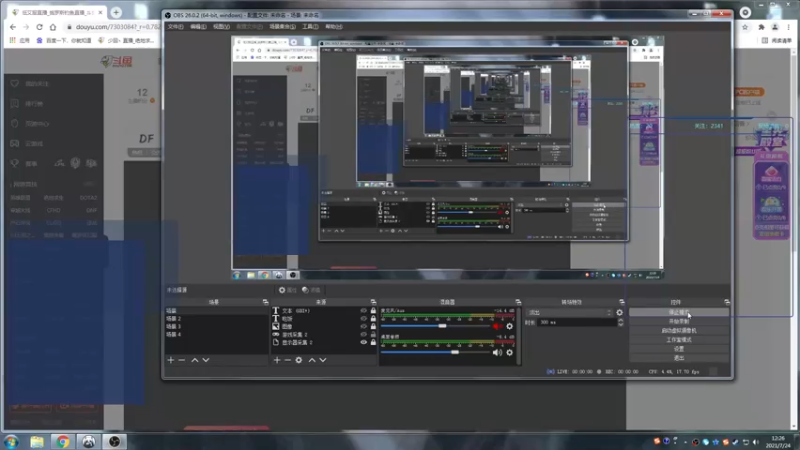Go back in the Chrome window
The height and width of the screenshot is (450, 800).
(13, 27)
